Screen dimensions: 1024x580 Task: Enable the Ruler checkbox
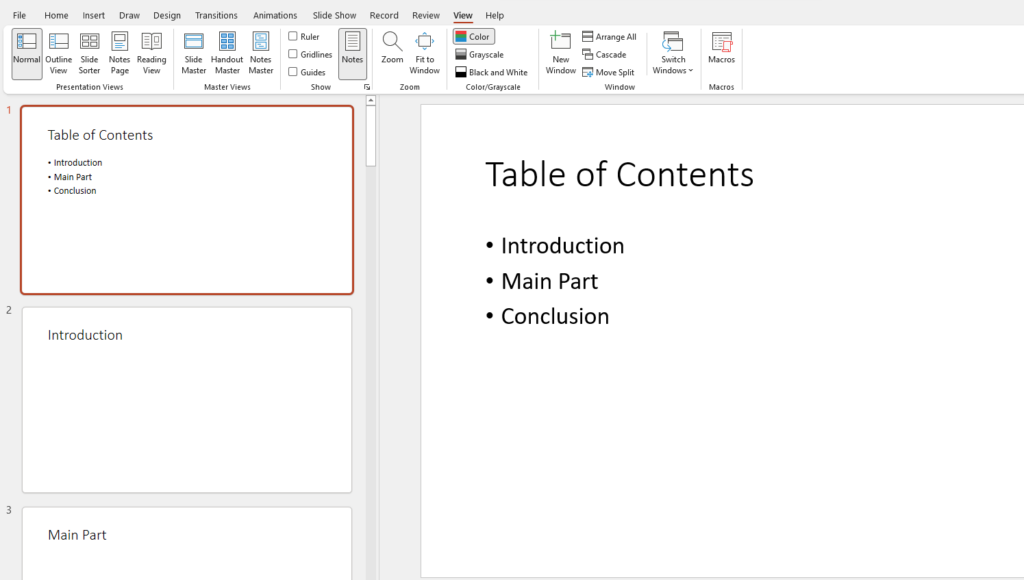[293, 37]
